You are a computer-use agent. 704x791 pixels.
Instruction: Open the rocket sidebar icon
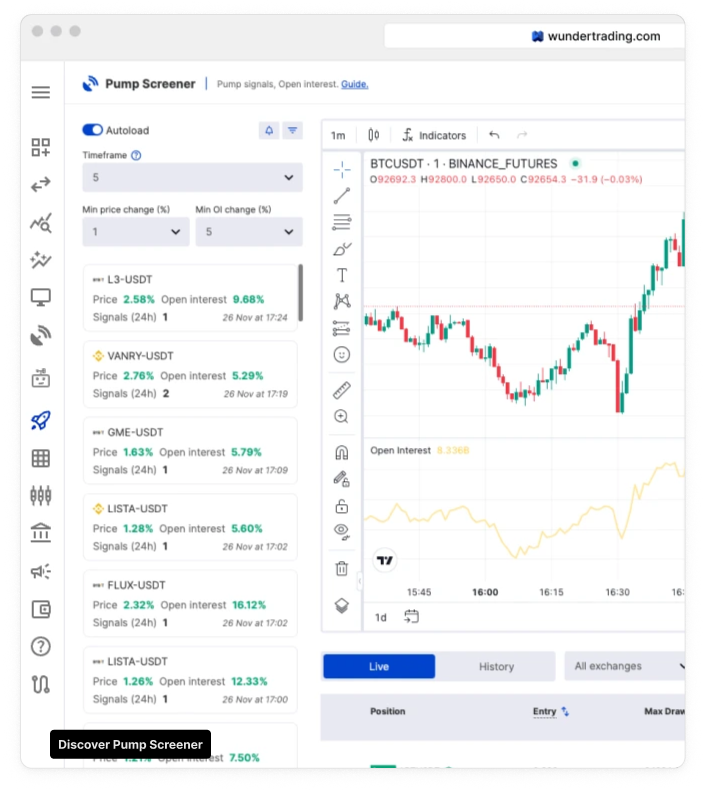click(x=41, y=420)
